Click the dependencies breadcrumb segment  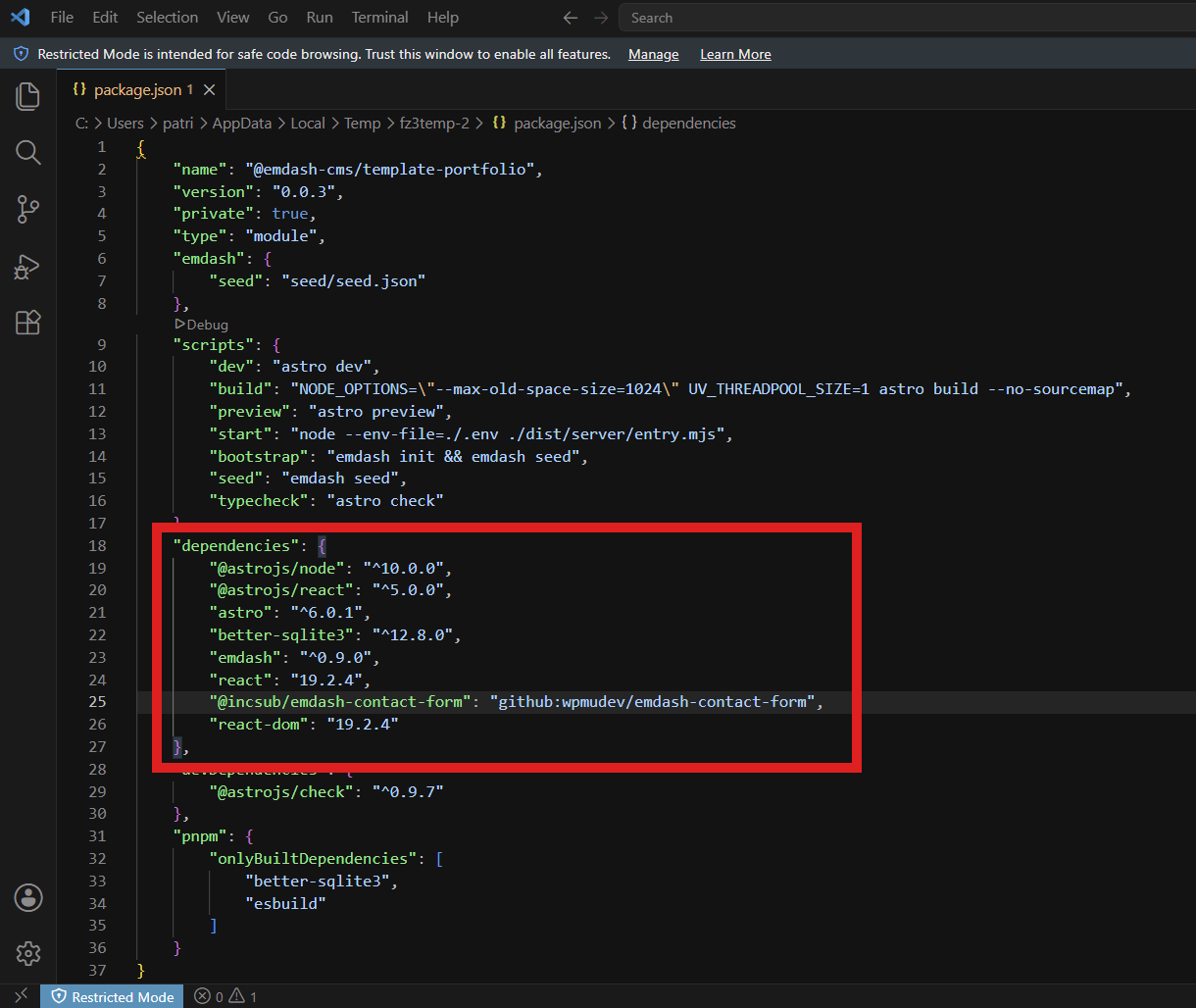678,124
